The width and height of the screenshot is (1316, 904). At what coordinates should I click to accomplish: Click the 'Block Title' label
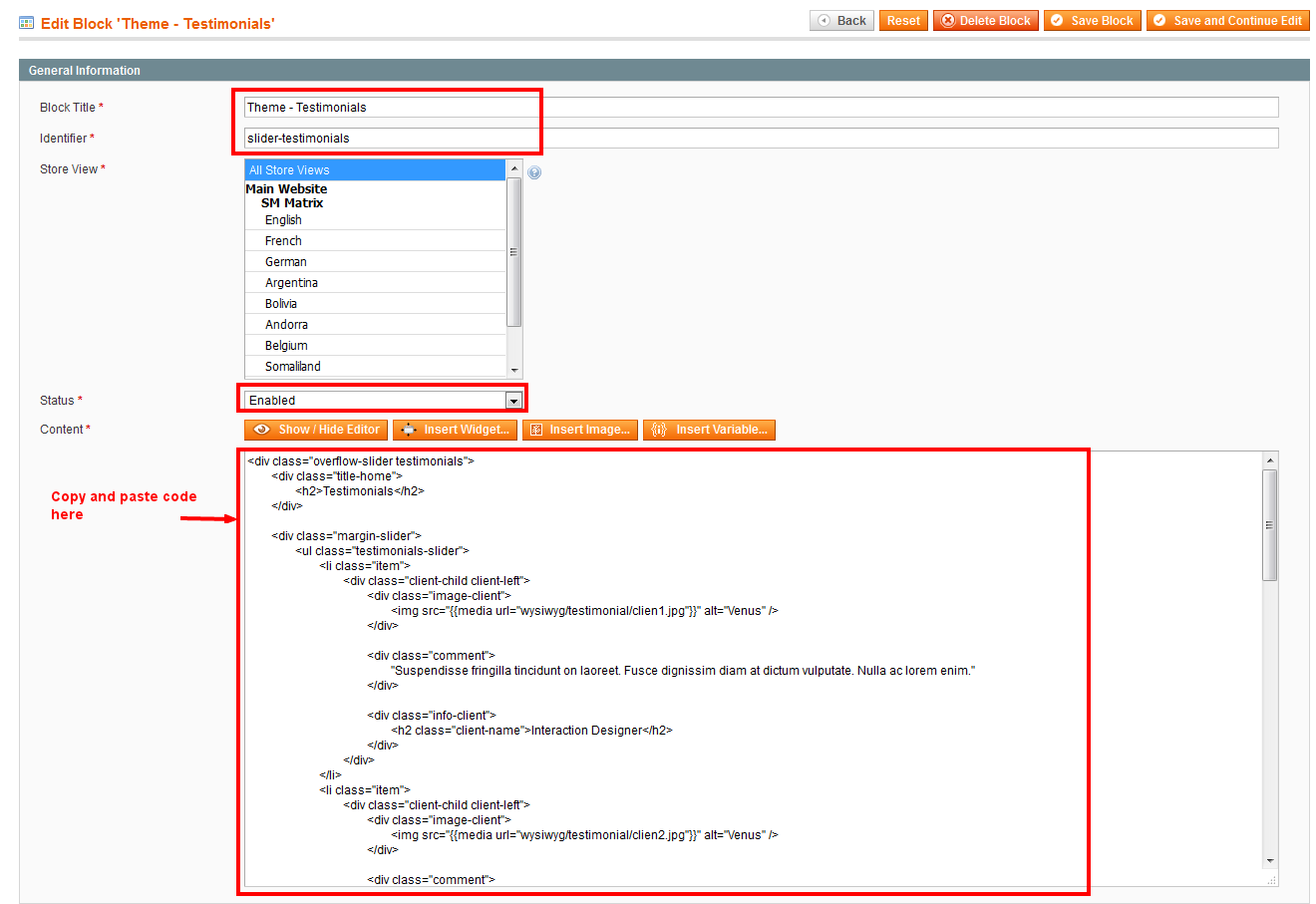click(x=68, y=108)
